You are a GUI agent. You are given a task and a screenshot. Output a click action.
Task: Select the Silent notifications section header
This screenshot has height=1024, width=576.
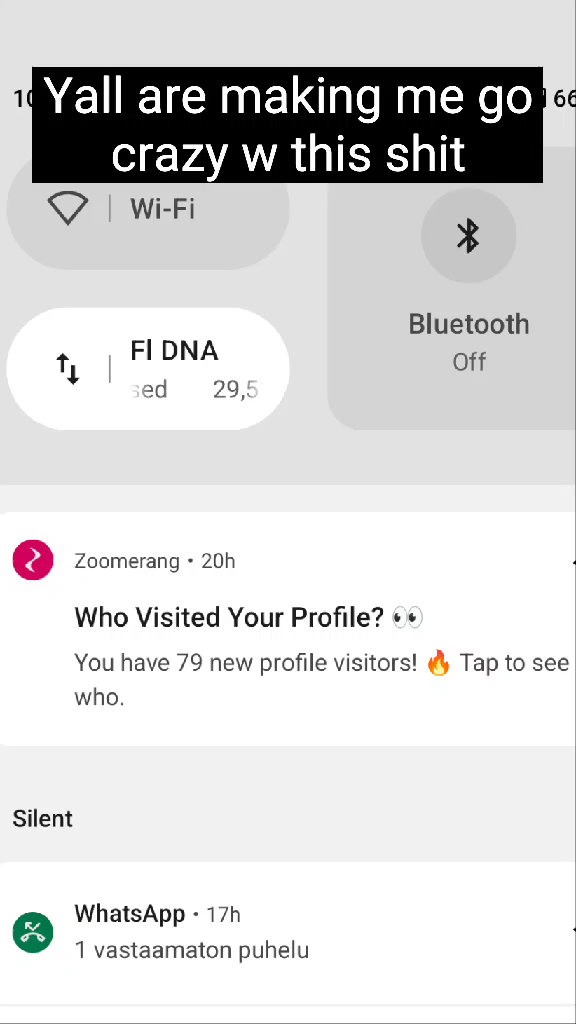tap(42, 818)
